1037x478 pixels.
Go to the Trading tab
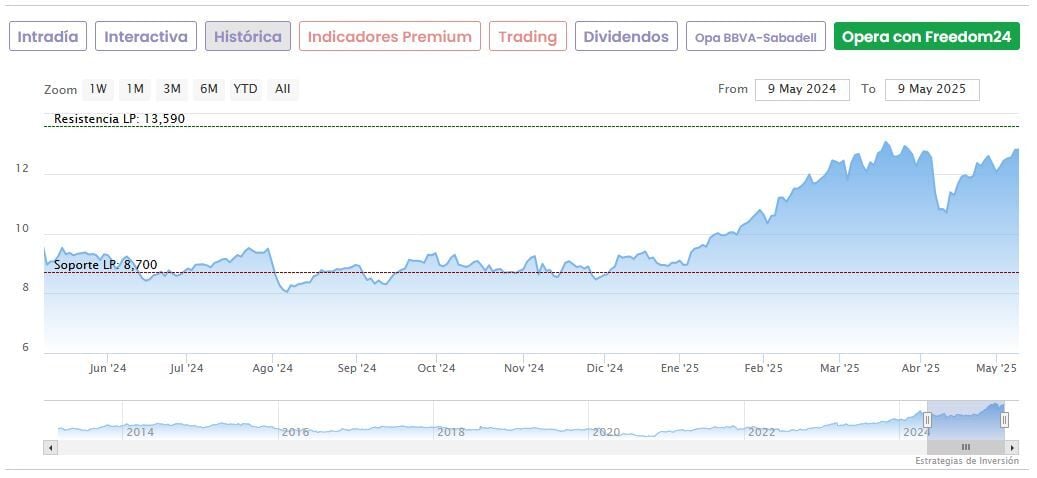click(x=527, y=37)
